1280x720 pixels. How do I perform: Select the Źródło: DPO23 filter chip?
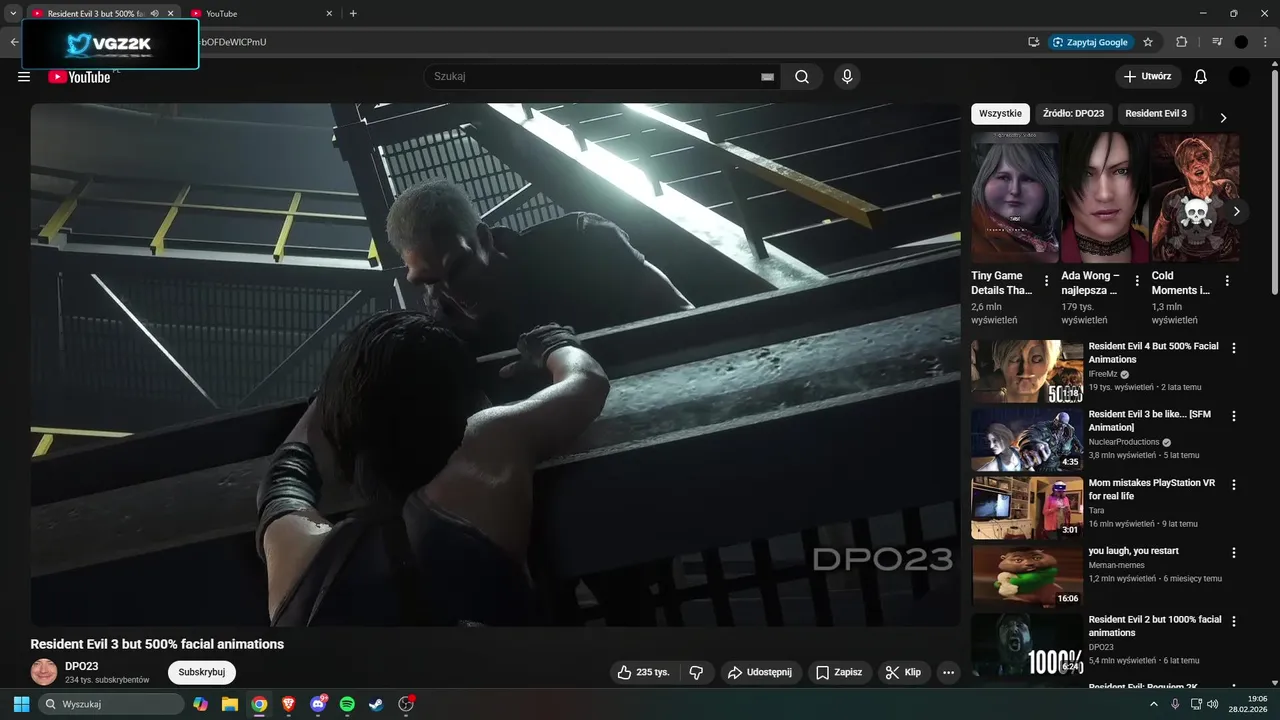point(1073,113)
